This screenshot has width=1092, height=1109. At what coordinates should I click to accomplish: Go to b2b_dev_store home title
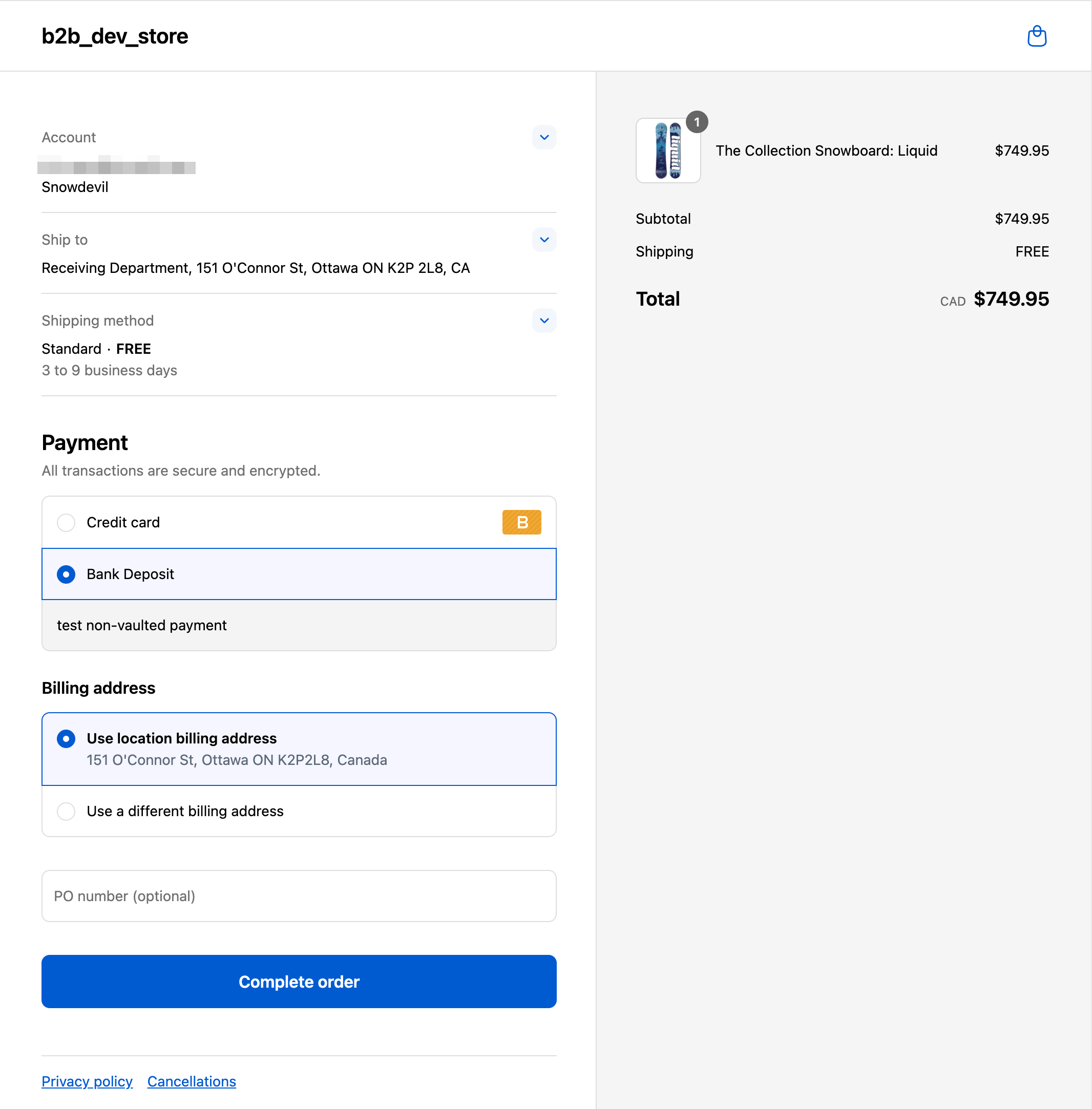pos(115,36)
